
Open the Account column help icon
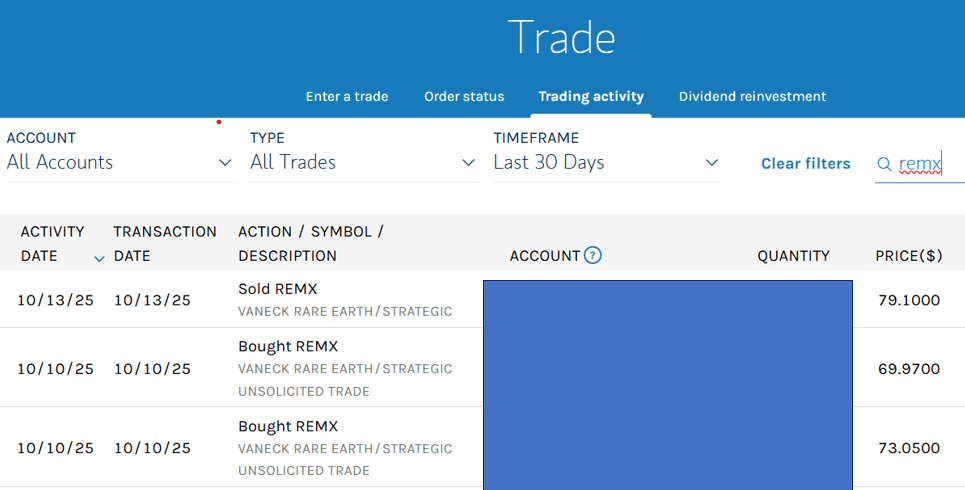click(593, 255)
